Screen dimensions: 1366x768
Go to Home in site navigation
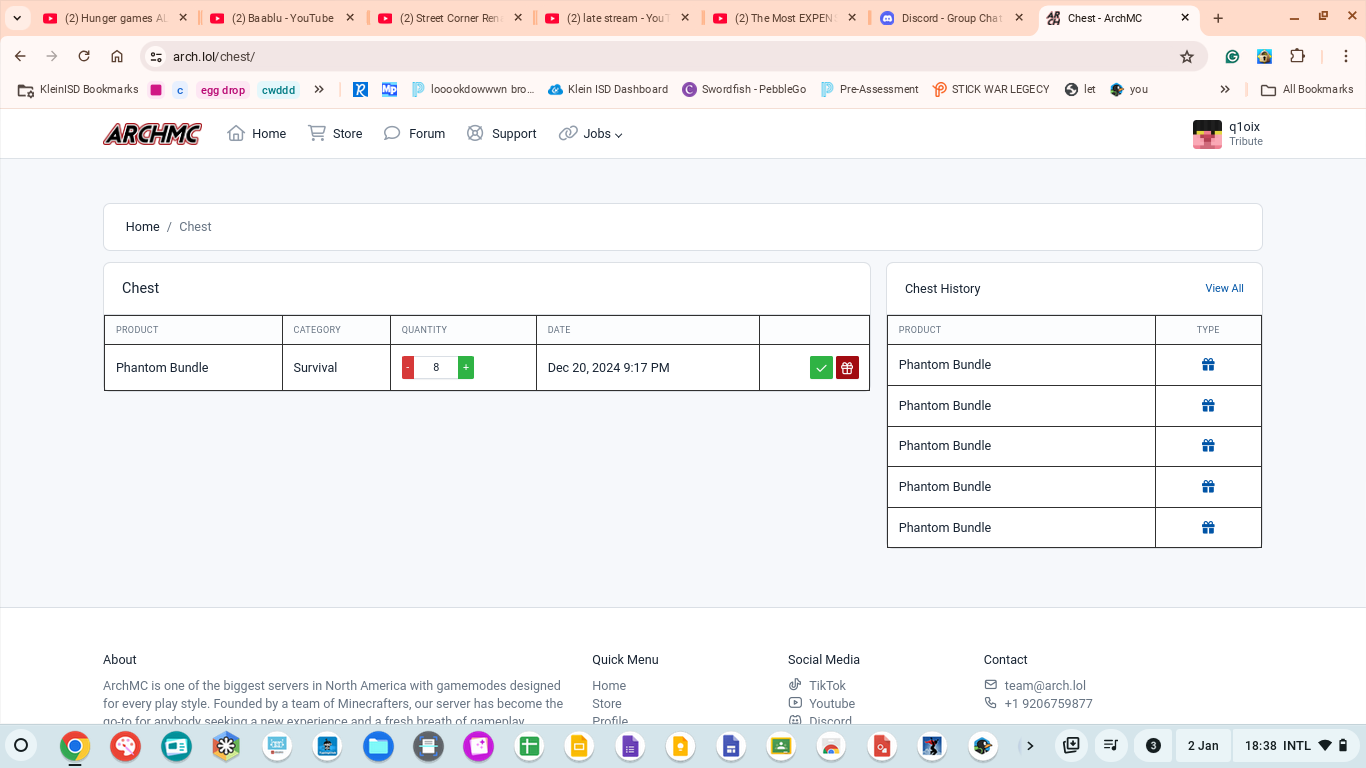click(257, 134)
